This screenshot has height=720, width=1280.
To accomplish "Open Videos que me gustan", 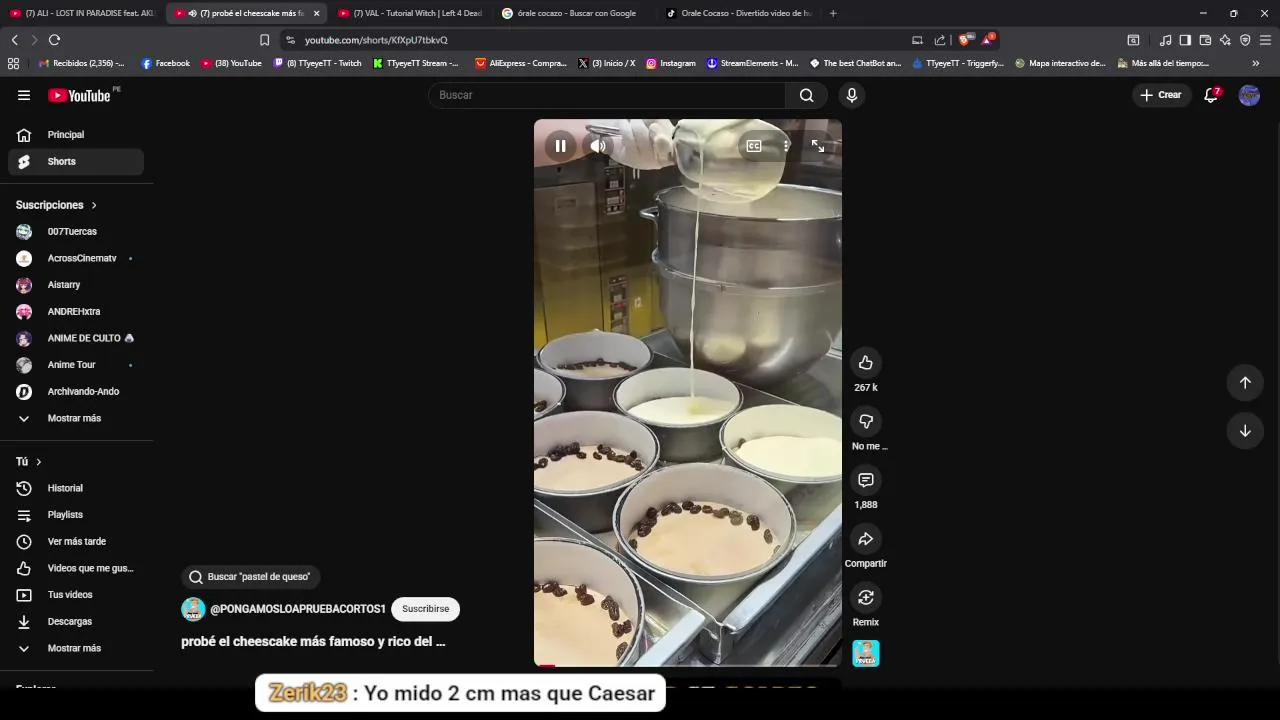I will 76,568.
